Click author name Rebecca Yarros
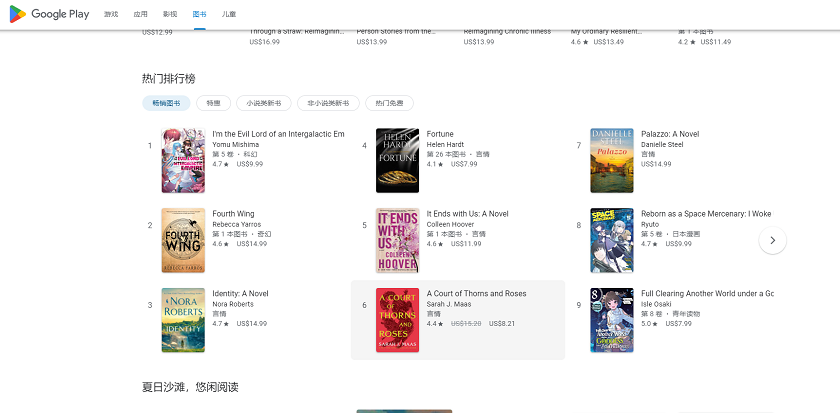 click(237, 224)
